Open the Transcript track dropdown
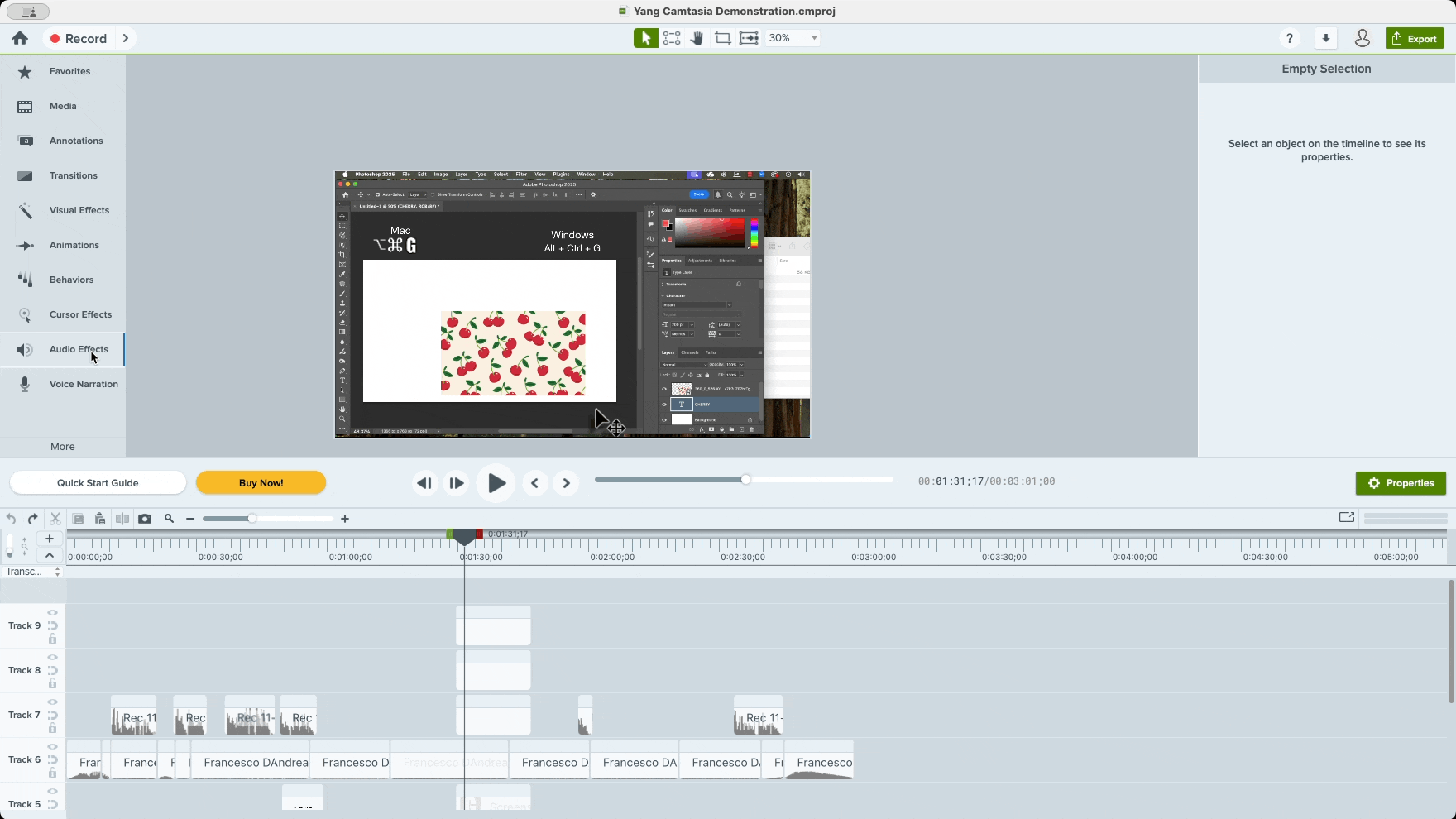The image size is (1456, 819). [x=33, y=572]
